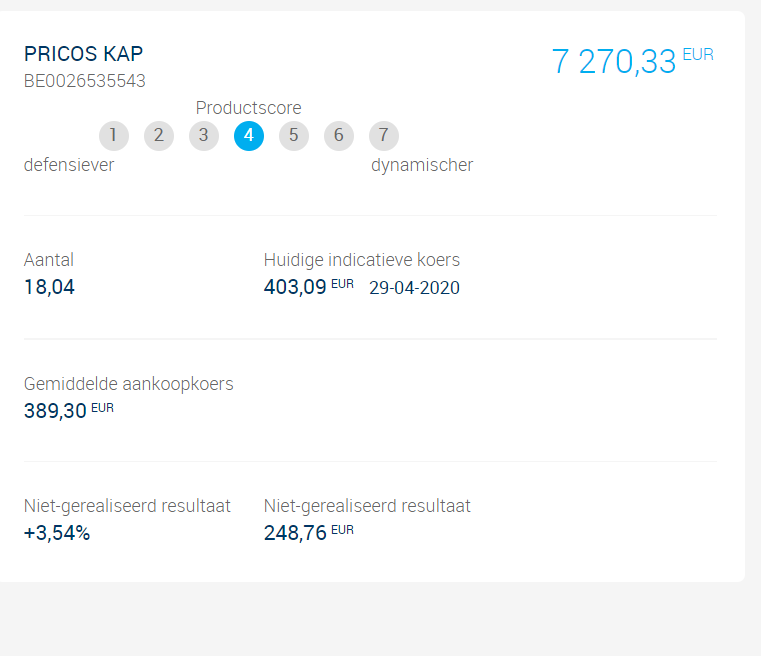This screenshot has width=761, height=656.
Task: Click the total value 7 270,33 EUR
Action: (x=631, y=61)
